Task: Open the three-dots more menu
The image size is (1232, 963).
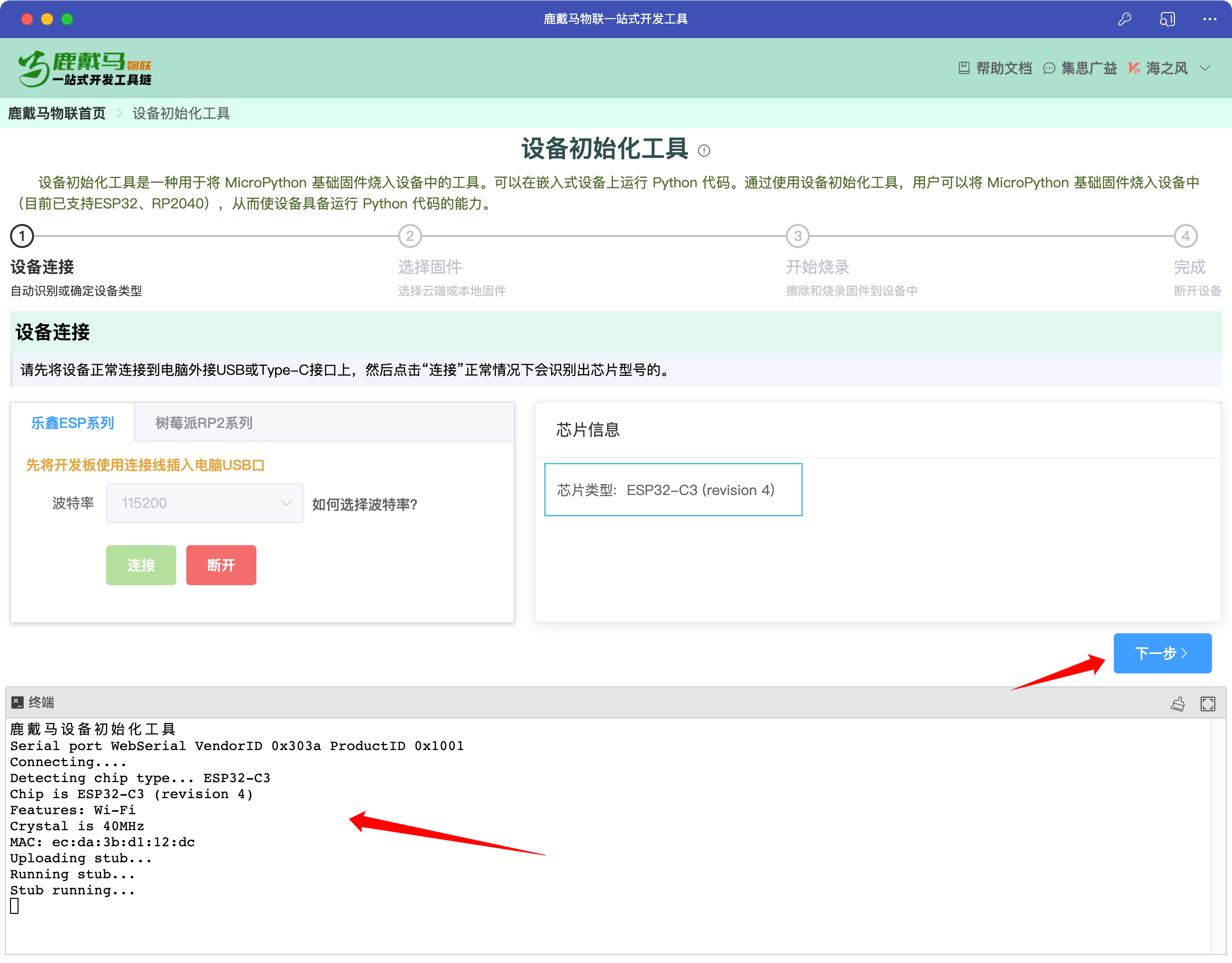Action: (x=1209, y=19)
